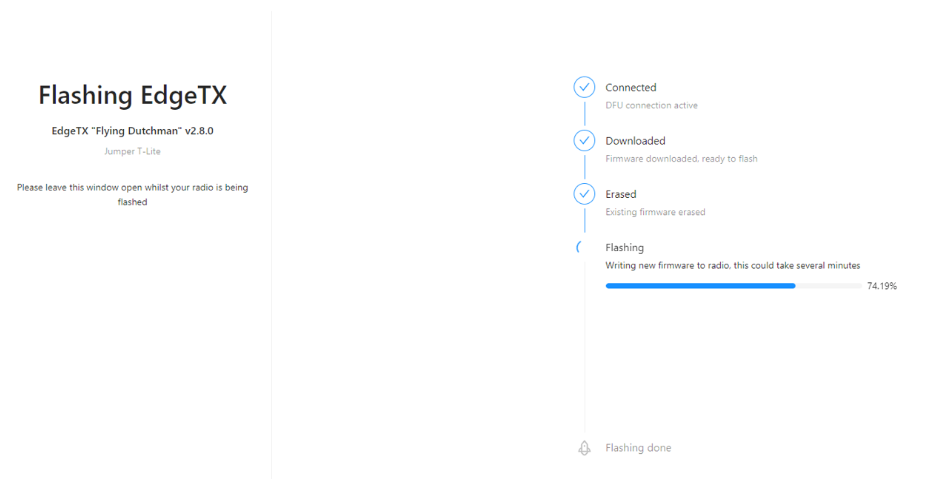The width and height of the screenshot is (939, 479).
Task: Click the Connected step checkmark icon
Action: [584, 87]
